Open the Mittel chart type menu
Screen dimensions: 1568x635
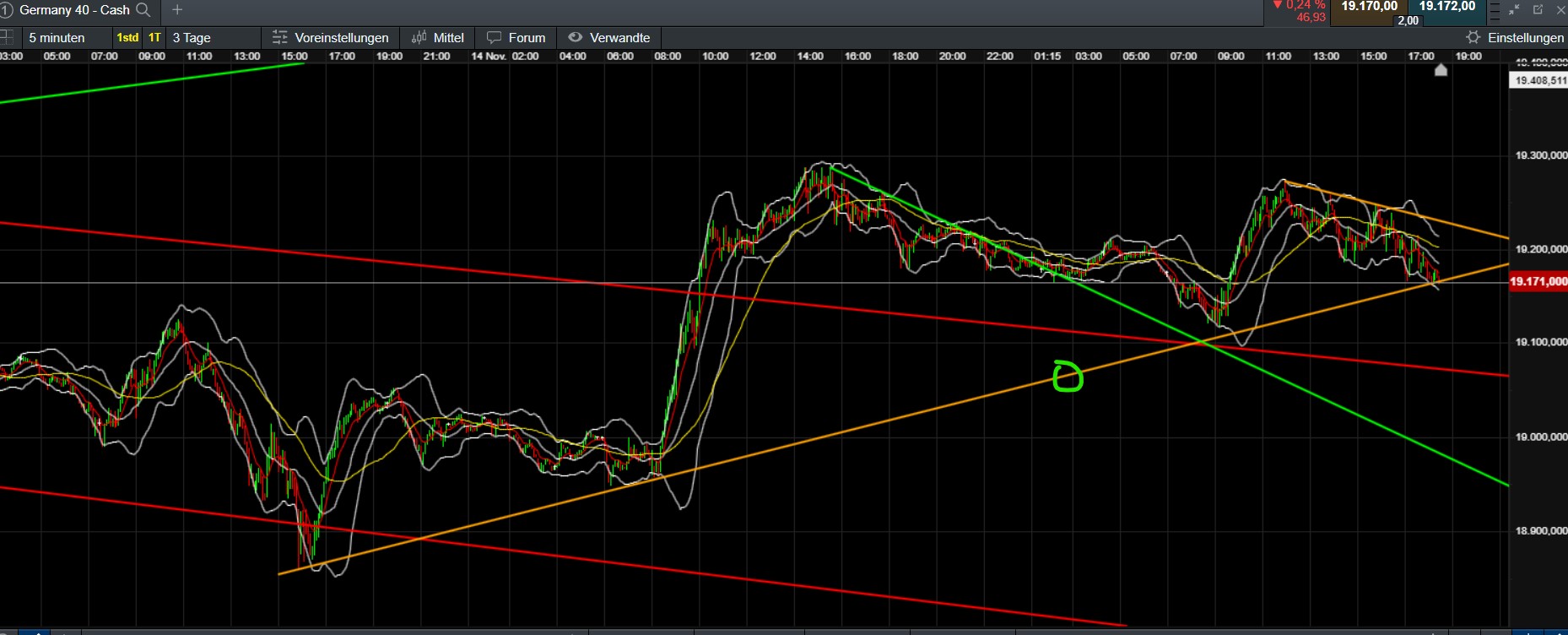[x=438, y=38]
